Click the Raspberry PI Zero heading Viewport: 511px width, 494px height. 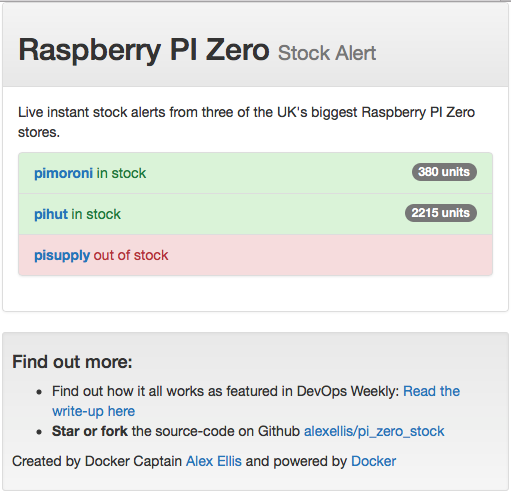coord(144,50)
